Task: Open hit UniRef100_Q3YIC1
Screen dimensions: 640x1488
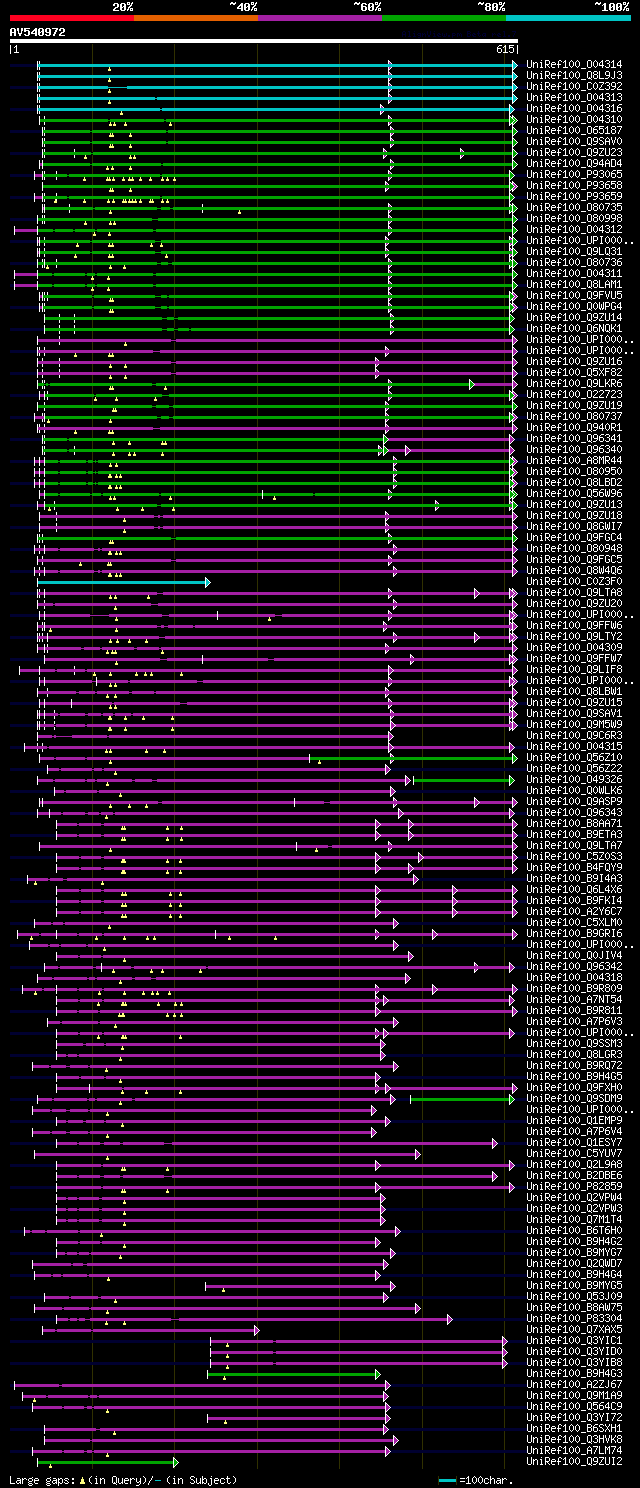Action: coord(574,1341)
